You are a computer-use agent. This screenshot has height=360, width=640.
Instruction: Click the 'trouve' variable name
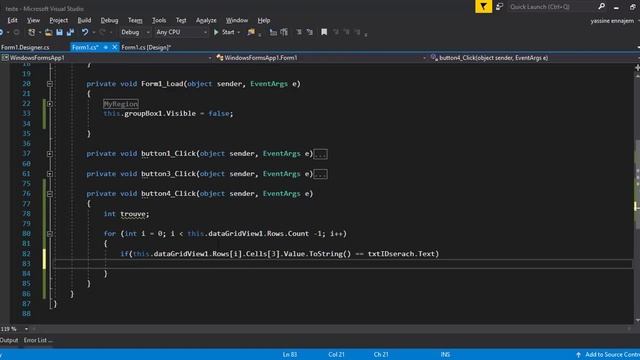pyautogui.click(x=133, y=214)
